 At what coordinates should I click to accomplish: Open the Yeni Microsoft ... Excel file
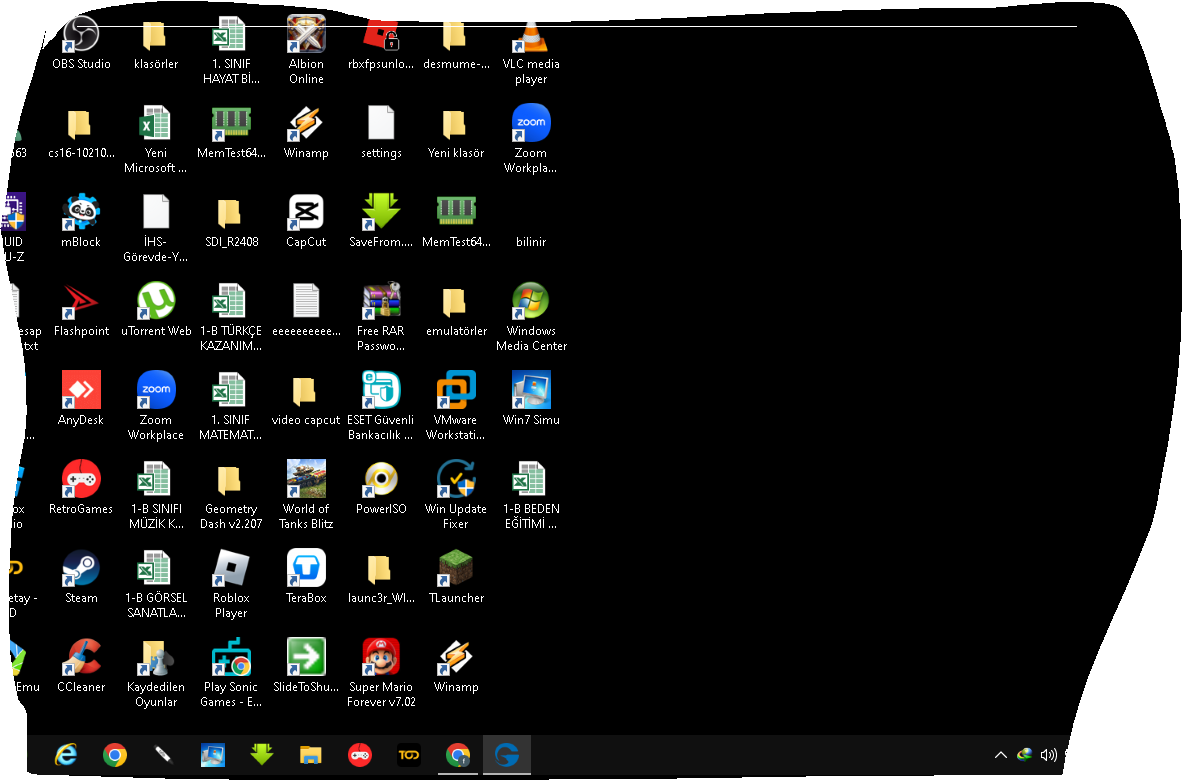point(155,139)
